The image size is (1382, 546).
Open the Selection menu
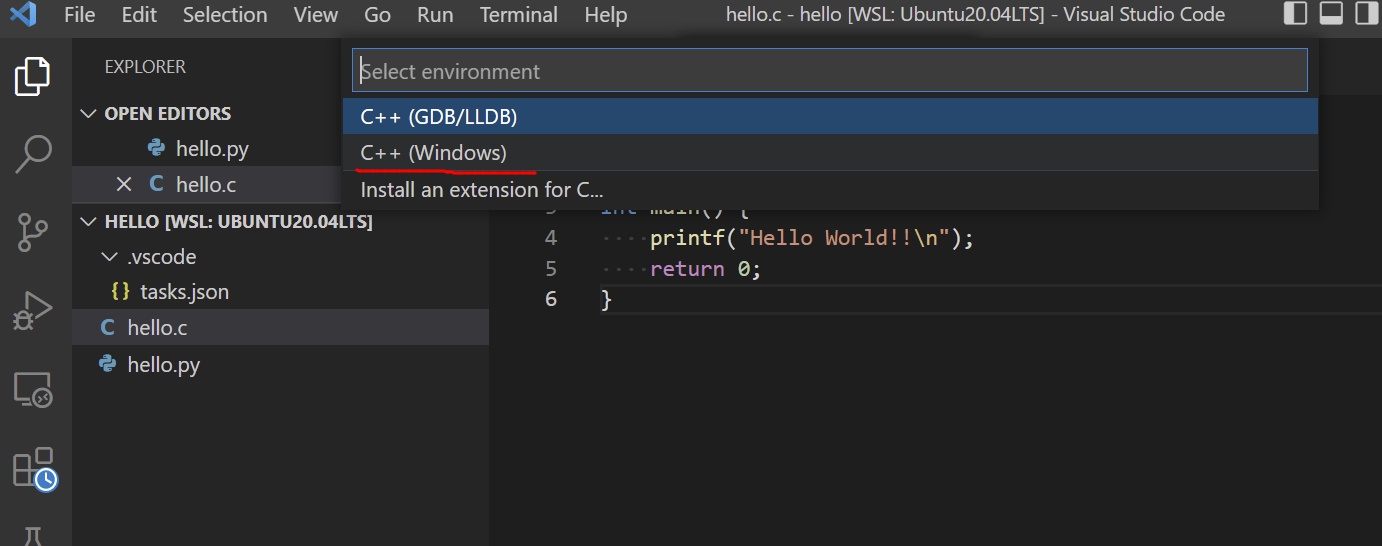coord(225,15)
